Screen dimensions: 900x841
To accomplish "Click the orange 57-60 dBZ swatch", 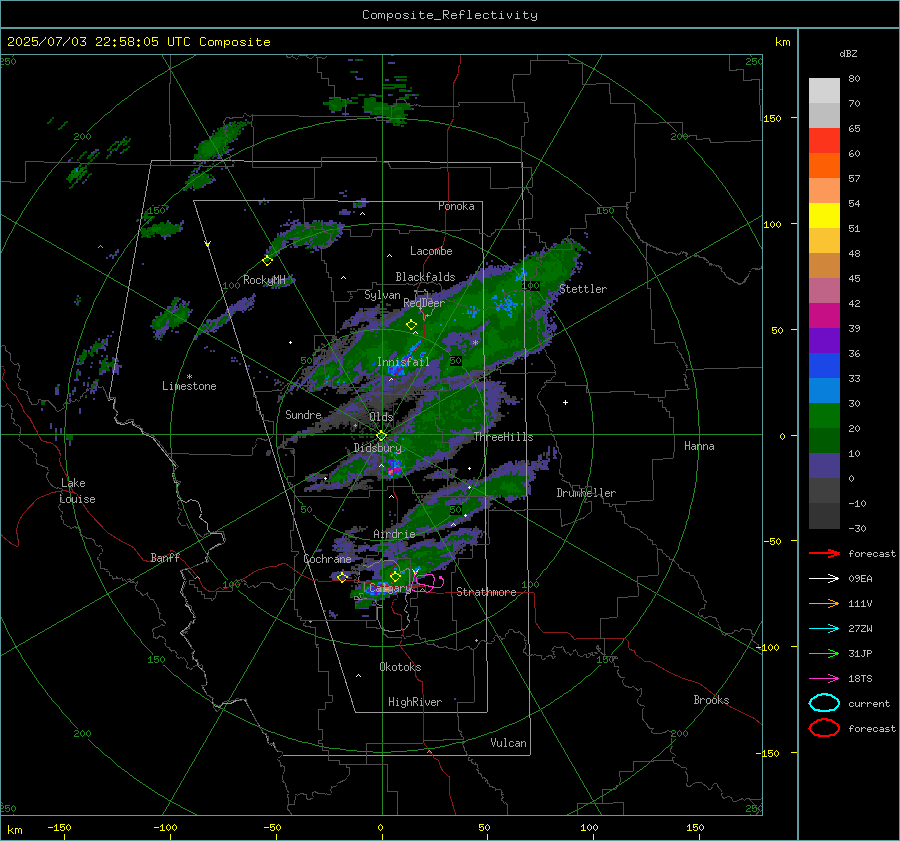I will [x=824, y=166].
